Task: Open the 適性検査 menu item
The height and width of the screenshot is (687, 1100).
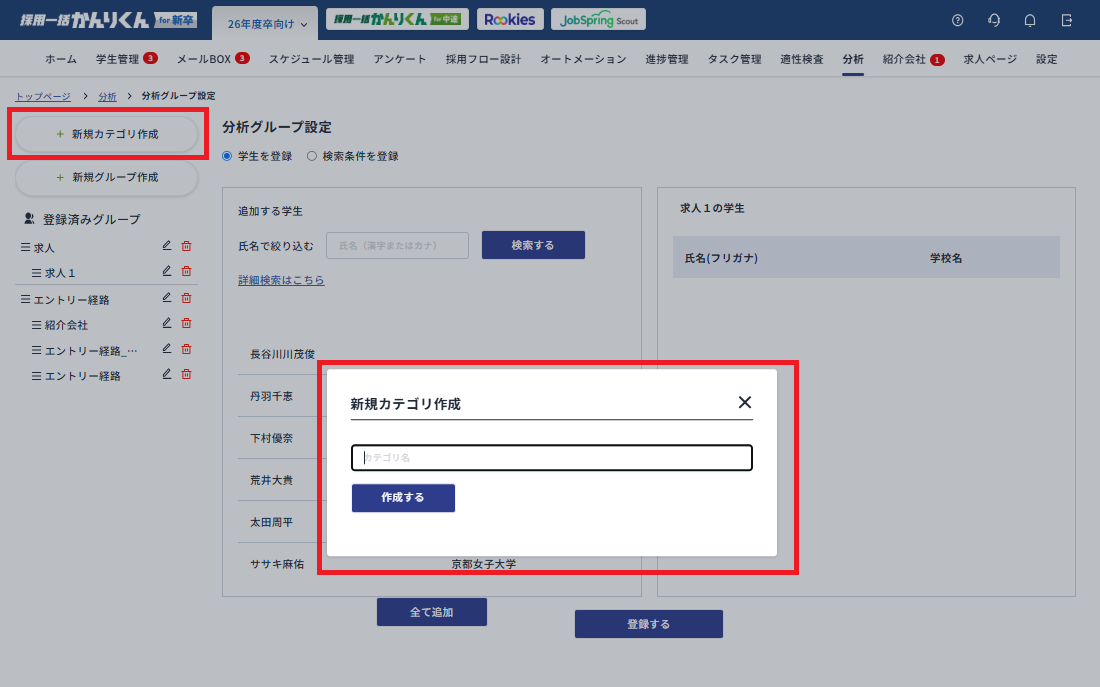Action: (x=801, y=59)
